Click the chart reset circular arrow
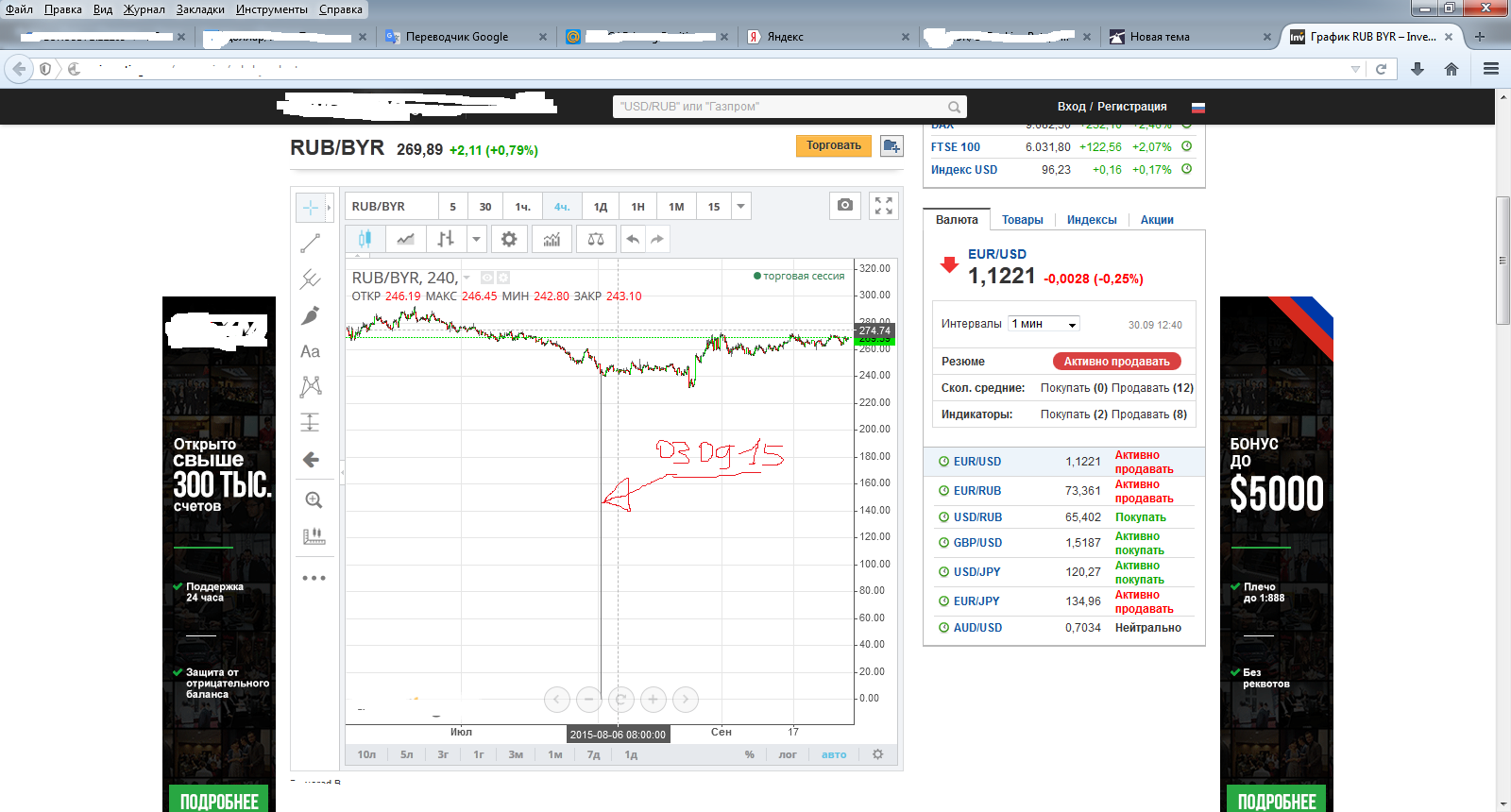The height and width of the screenshot is (812, 1511). coord(620,700)
